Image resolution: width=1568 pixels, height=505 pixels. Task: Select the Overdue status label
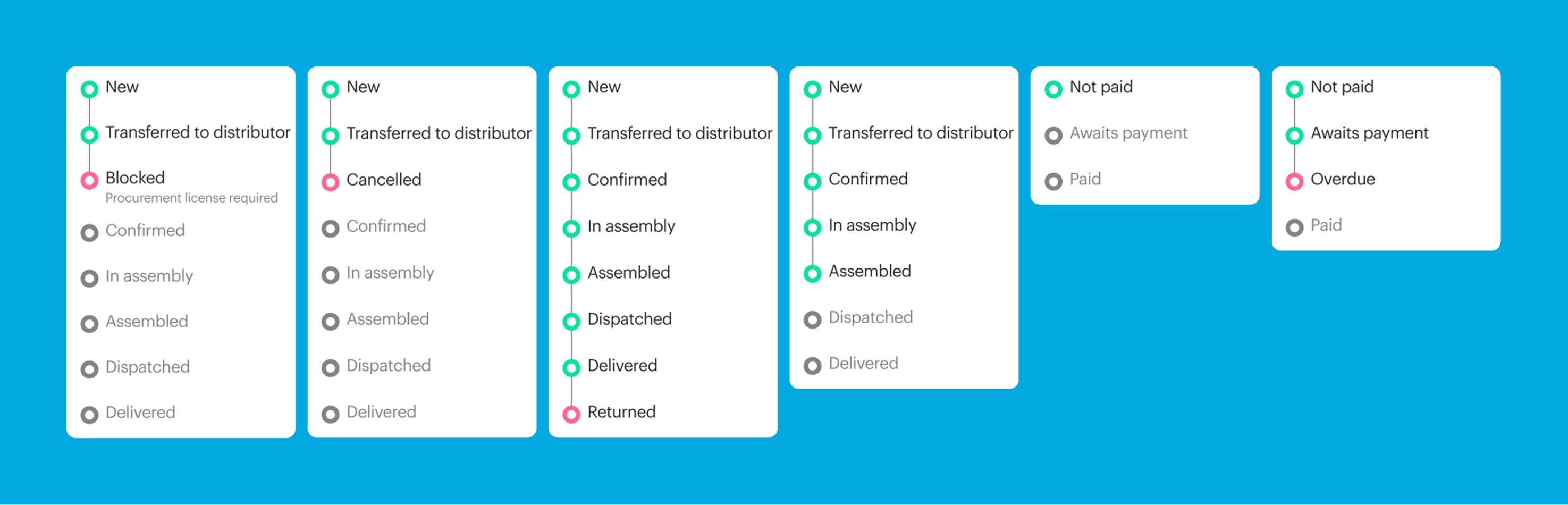[x=1343, y=179]
